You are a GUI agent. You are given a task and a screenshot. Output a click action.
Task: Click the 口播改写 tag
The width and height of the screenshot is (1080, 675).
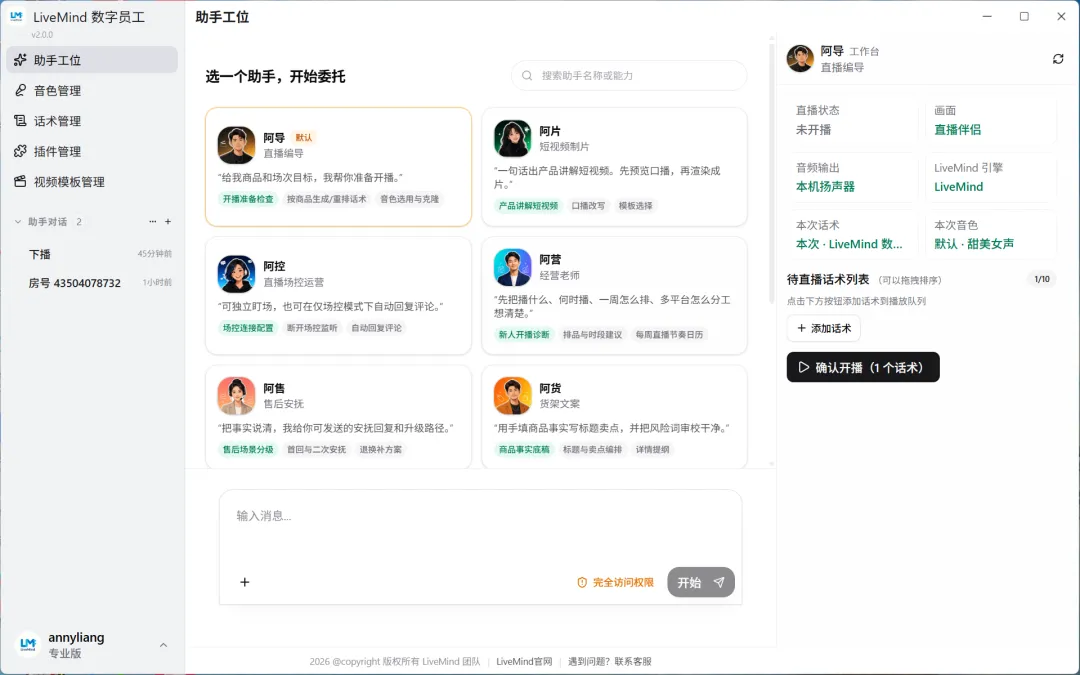click(588, 205)
